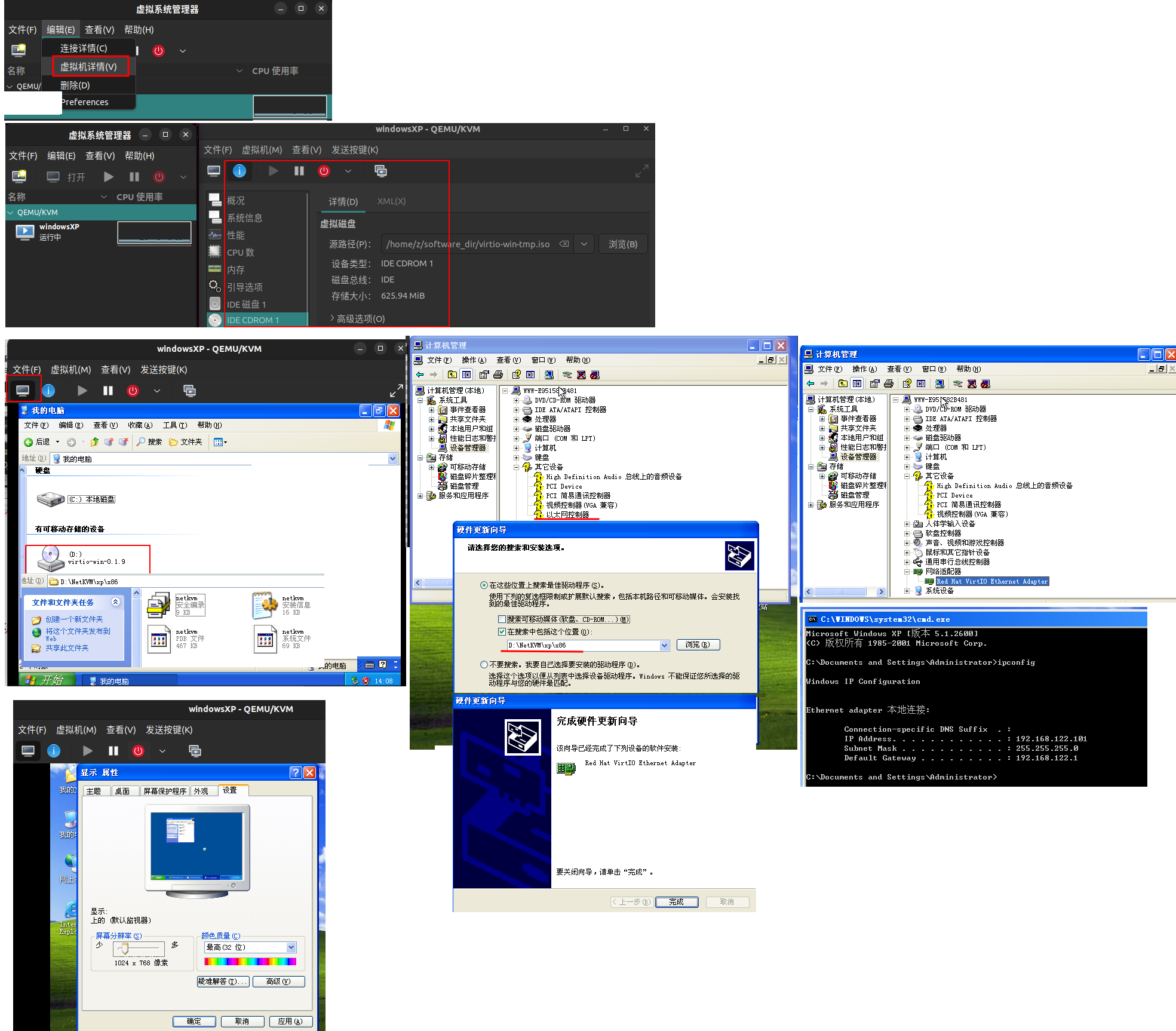Image resolution: width=1176 pixels, height=1031 pixels.
Task: Toggle 文件夹 pane in 我的电脑 toolbar
Action: coord(185,442)
